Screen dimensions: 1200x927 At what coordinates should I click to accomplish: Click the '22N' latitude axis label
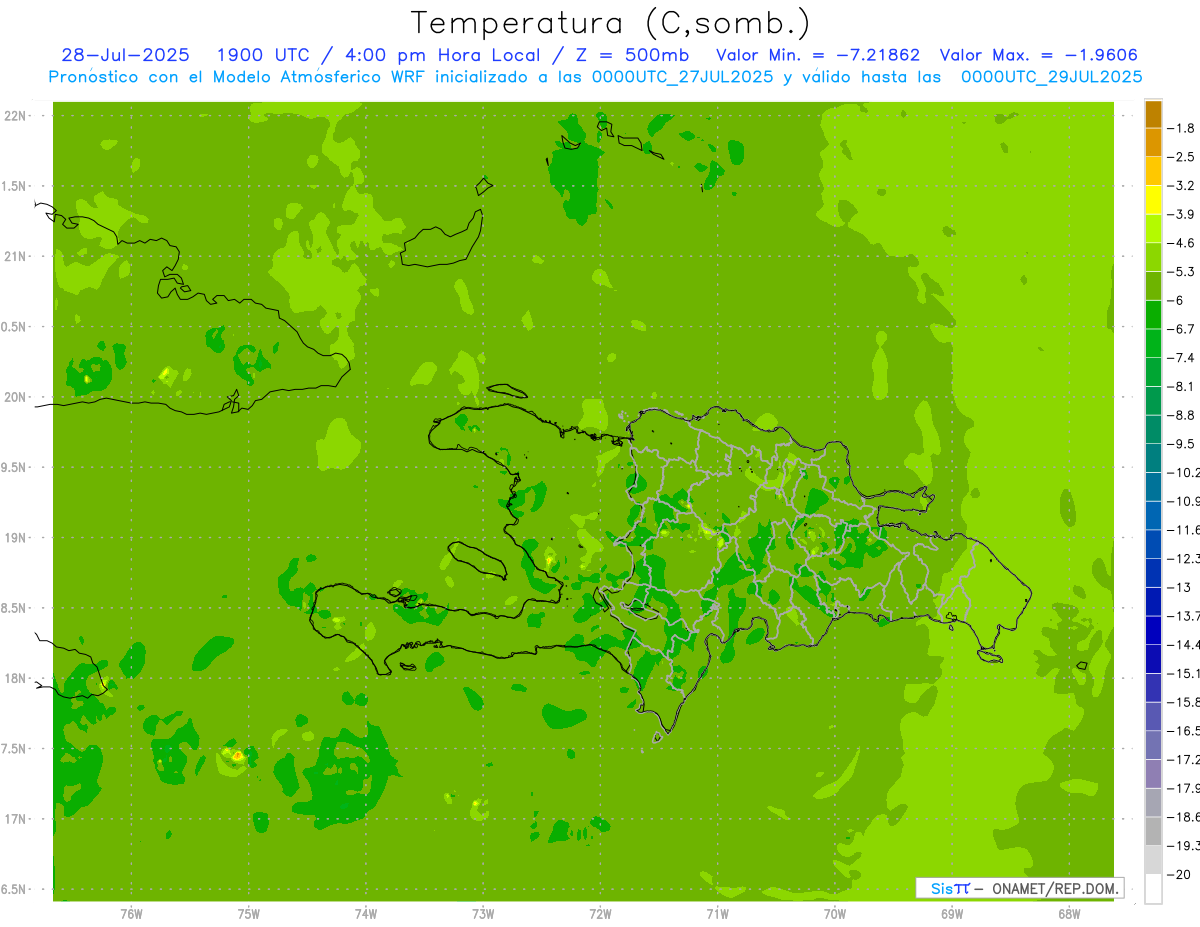click(x=15, y=116)
